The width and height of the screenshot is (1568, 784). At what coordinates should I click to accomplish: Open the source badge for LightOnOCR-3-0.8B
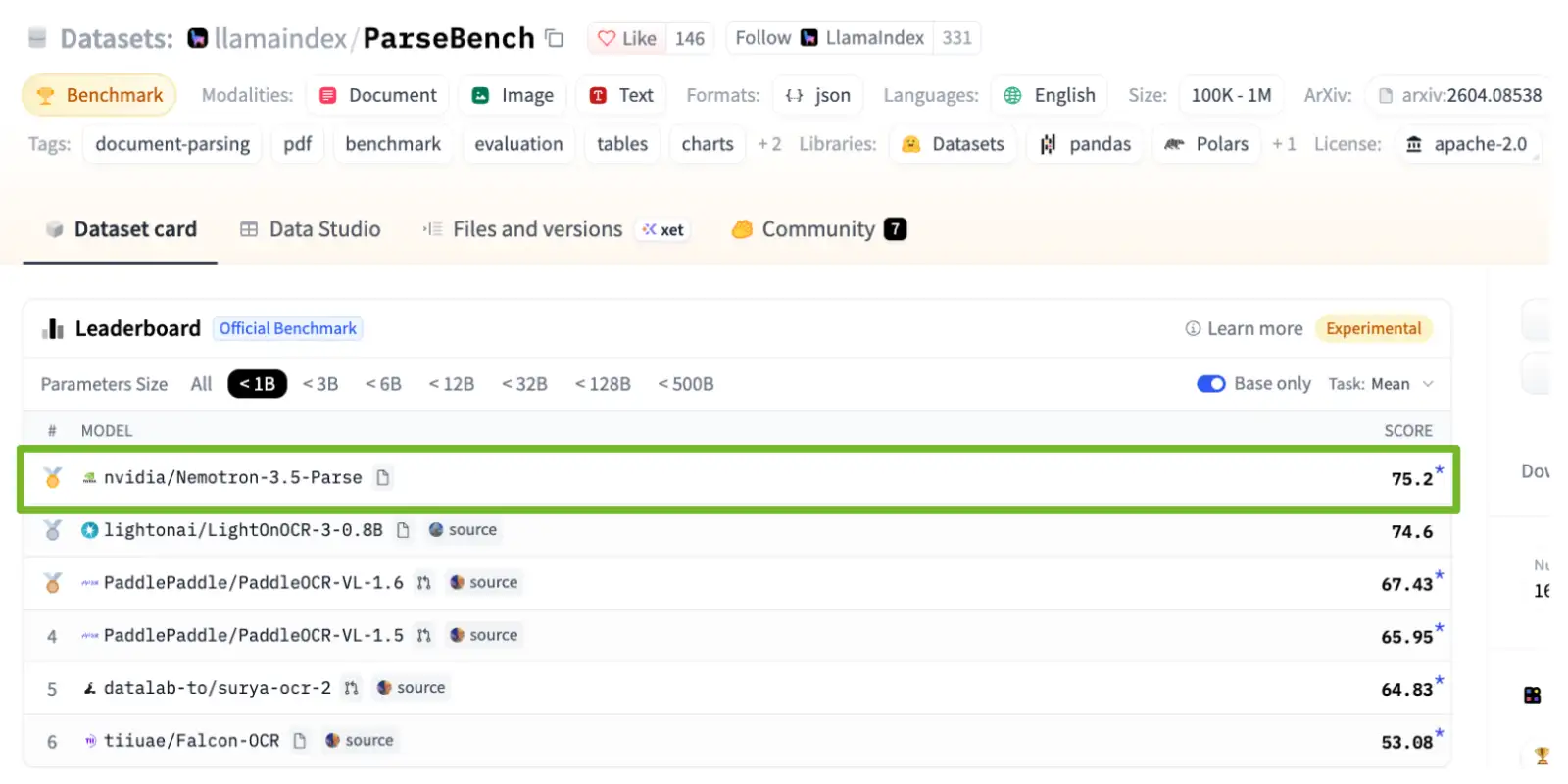point(463,530)
